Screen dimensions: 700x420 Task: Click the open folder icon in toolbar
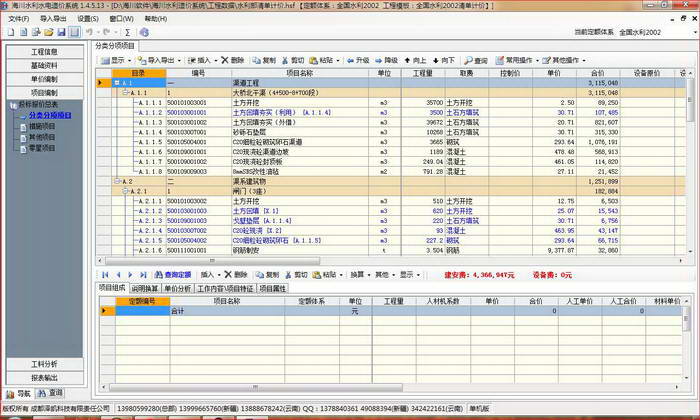click(x=49, y=32)
